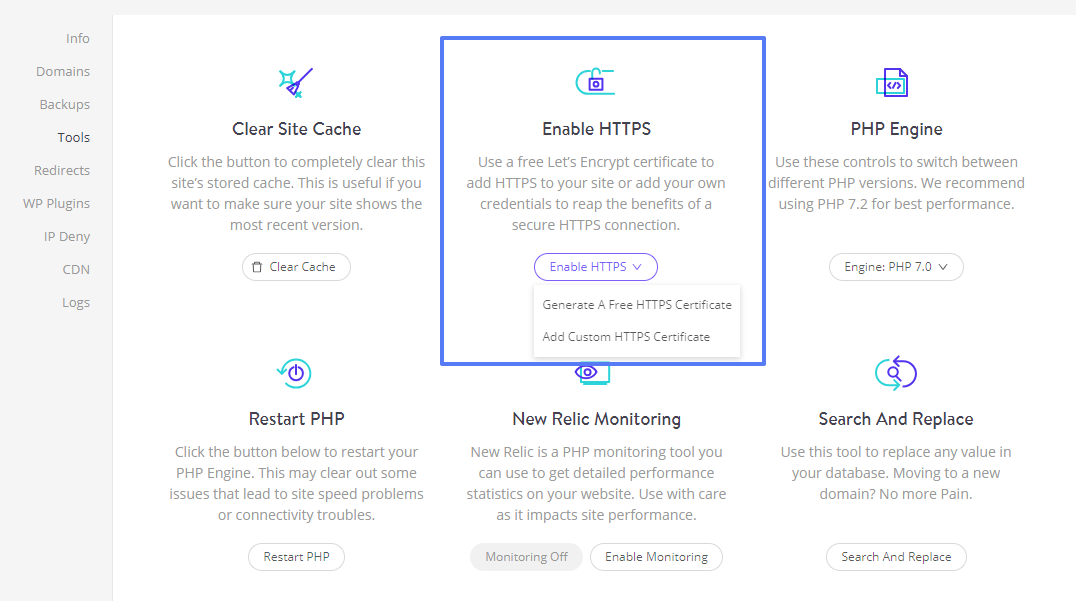Click the Restart PHP button
Image resolution: width=1076 pixels, height=601 pixels.
click(296, 557)
